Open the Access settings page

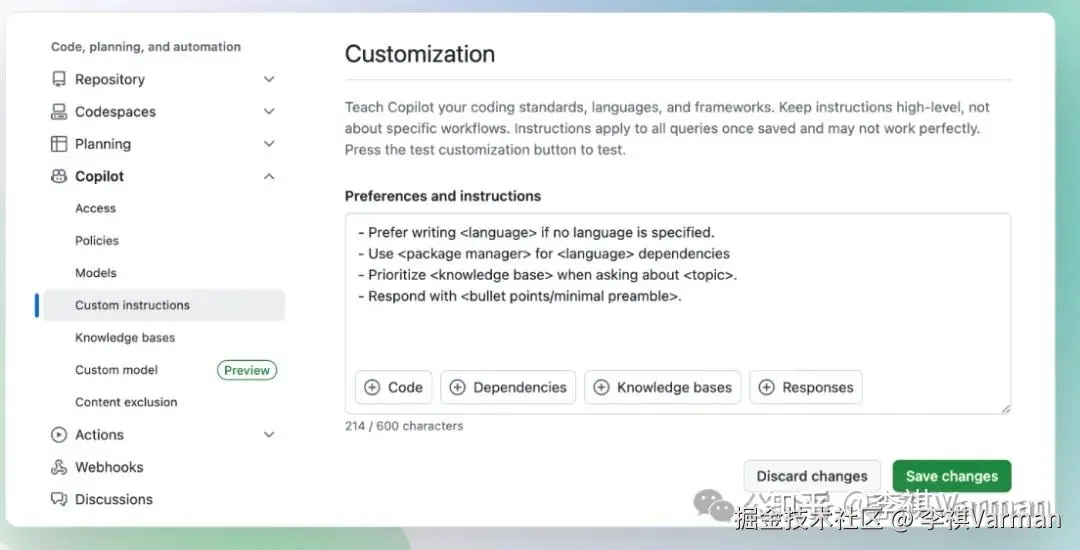click(x=95, y=208)
